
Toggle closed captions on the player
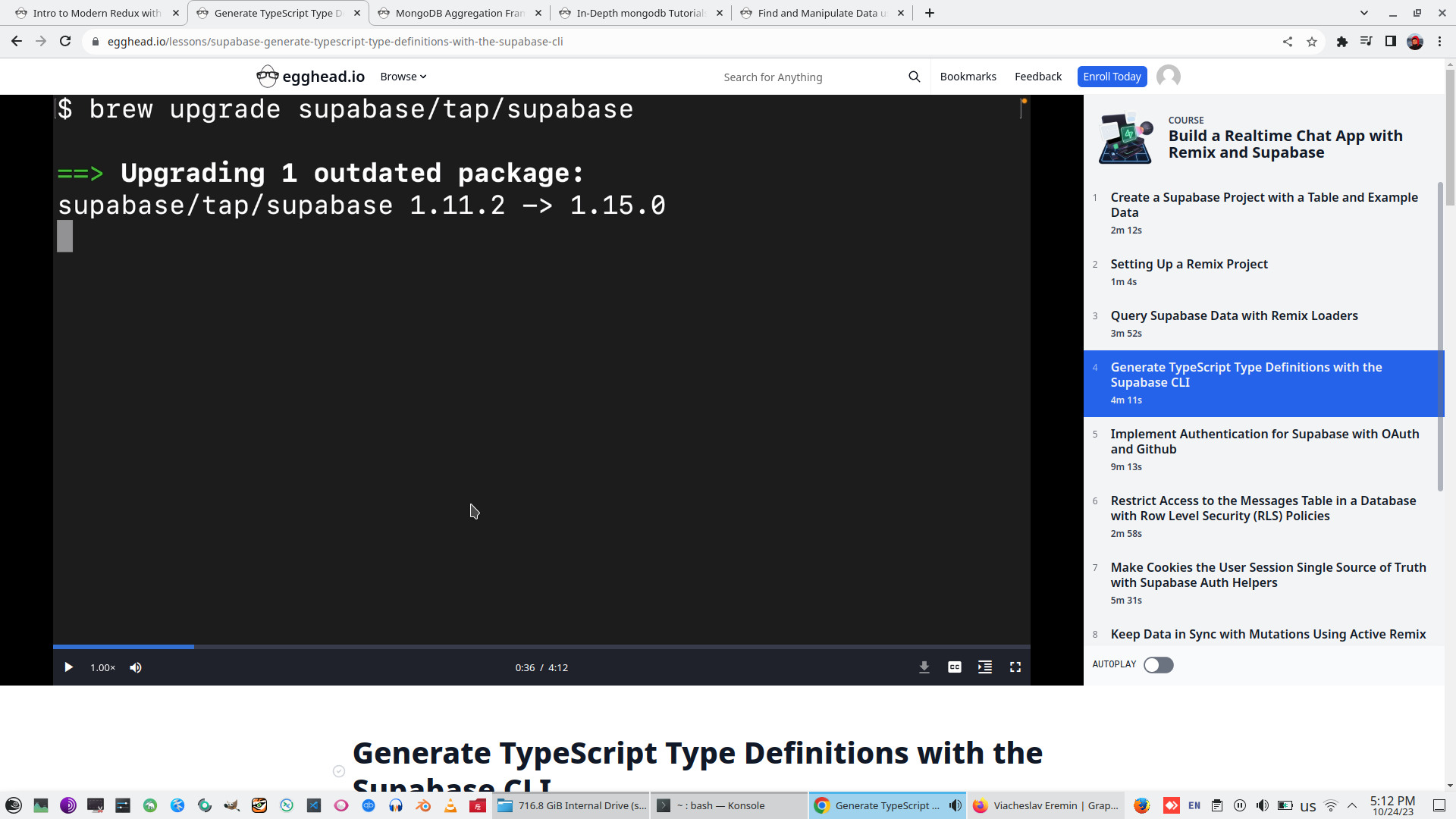click(x=955, y=667)
